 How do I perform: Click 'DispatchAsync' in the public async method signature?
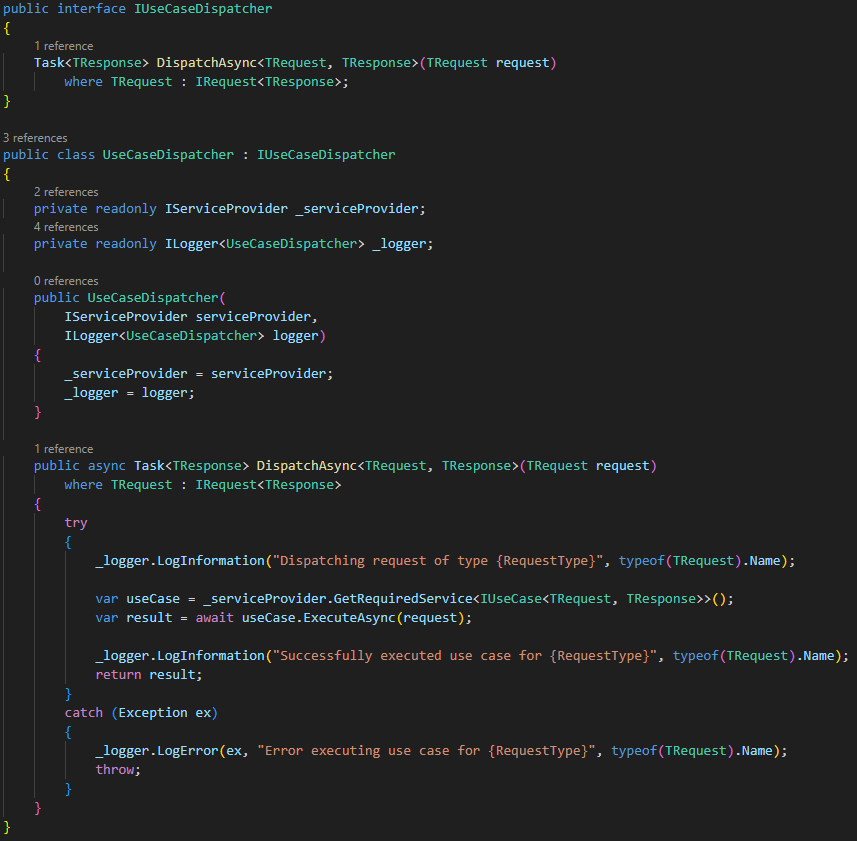pyautogui.click(x=307, y=466)
